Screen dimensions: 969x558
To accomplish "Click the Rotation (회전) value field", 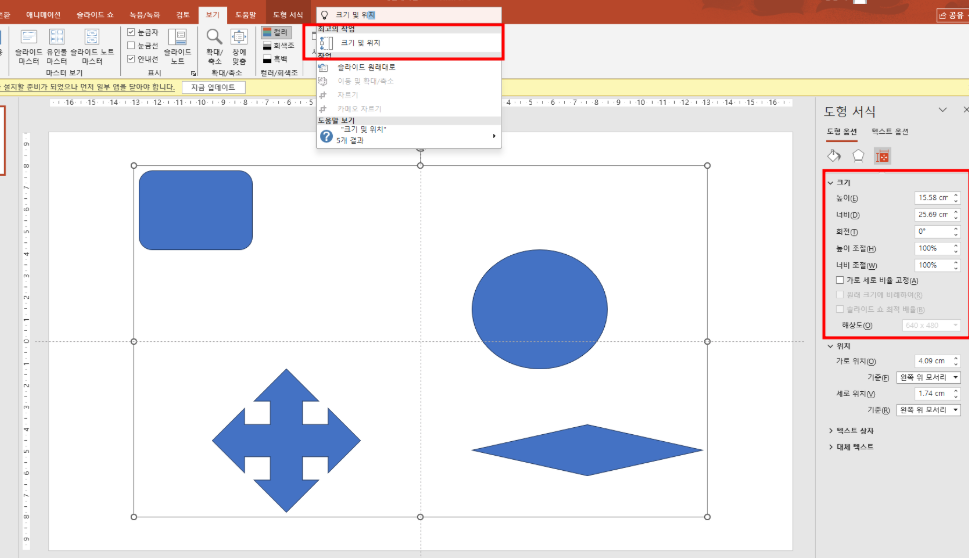I will coord(933,231).
